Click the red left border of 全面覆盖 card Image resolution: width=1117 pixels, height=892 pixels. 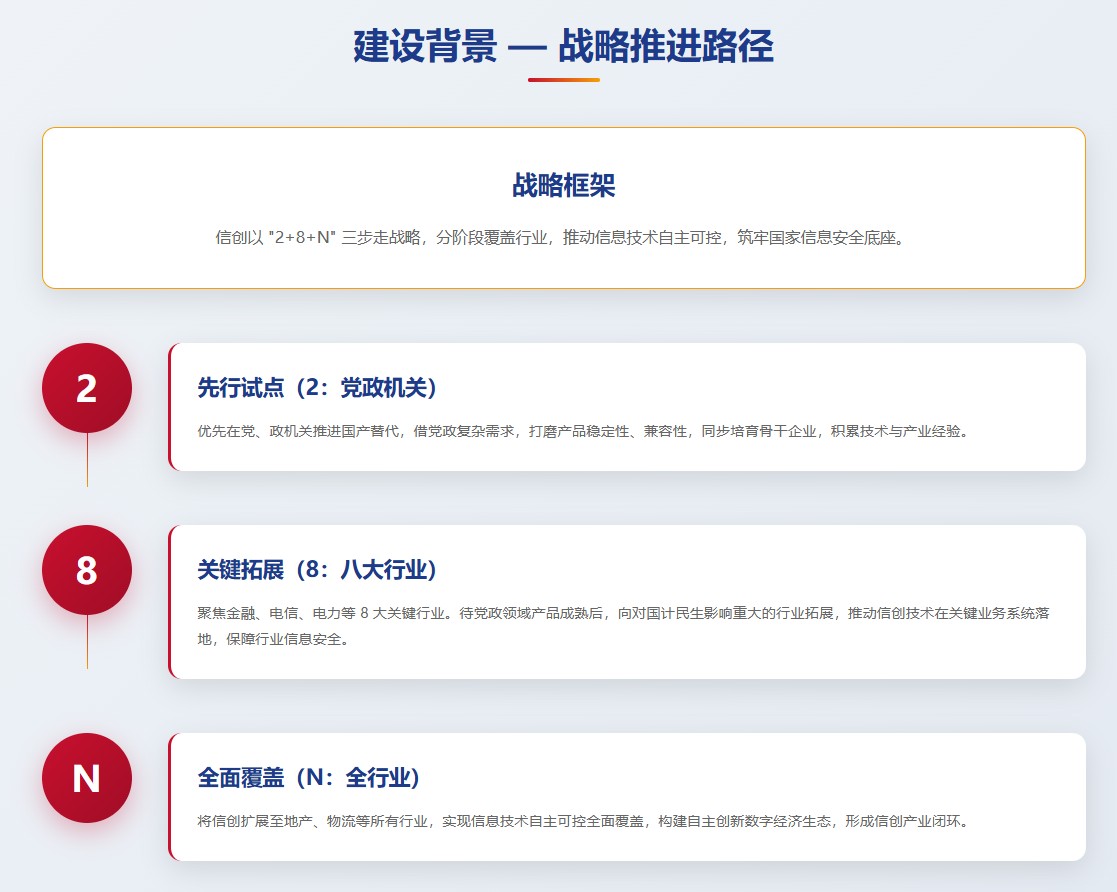coord(170,797)
